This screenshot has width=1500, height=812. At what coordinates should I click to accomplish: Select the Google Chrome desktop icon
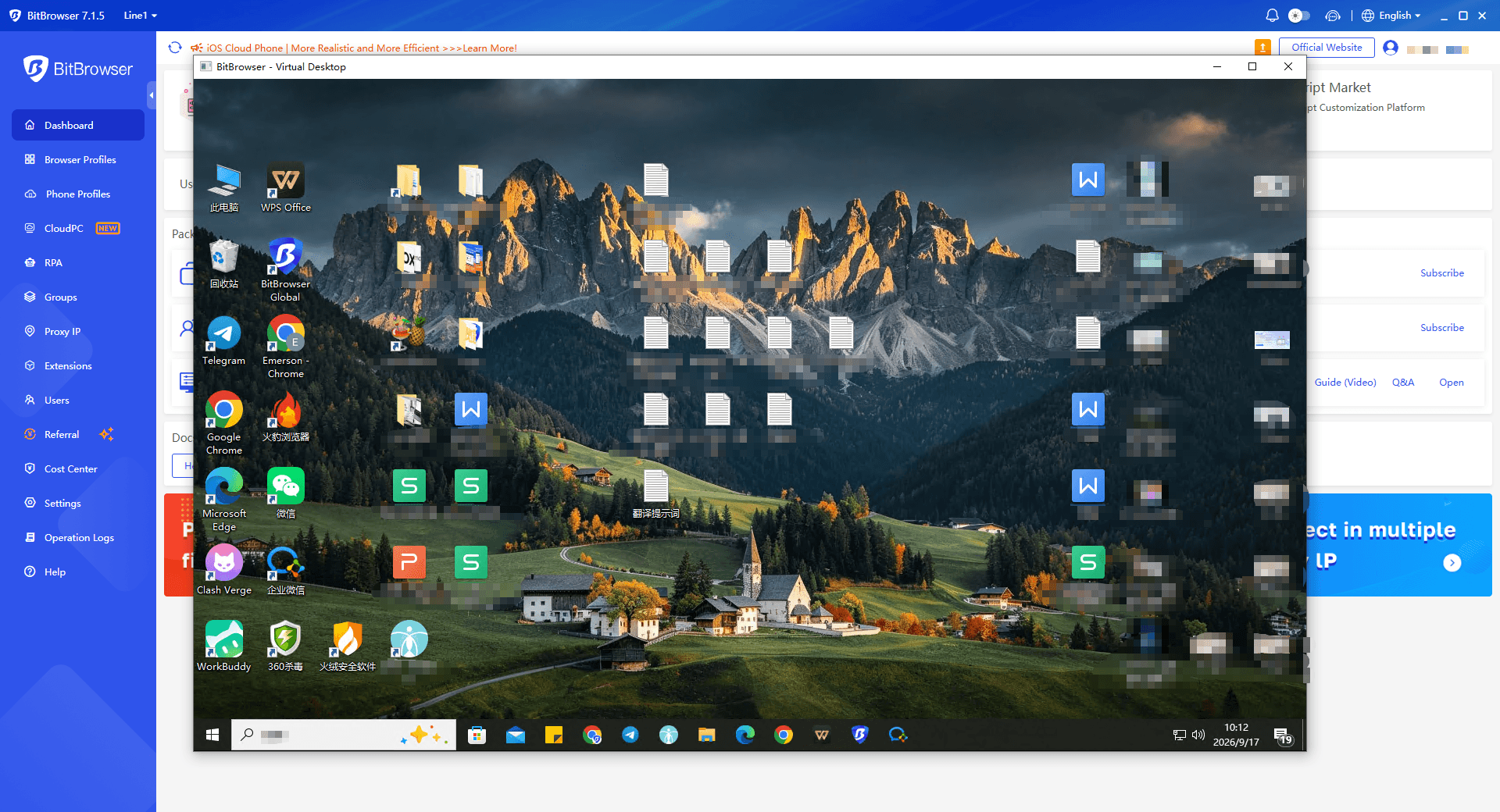click(x=224, y=422)
